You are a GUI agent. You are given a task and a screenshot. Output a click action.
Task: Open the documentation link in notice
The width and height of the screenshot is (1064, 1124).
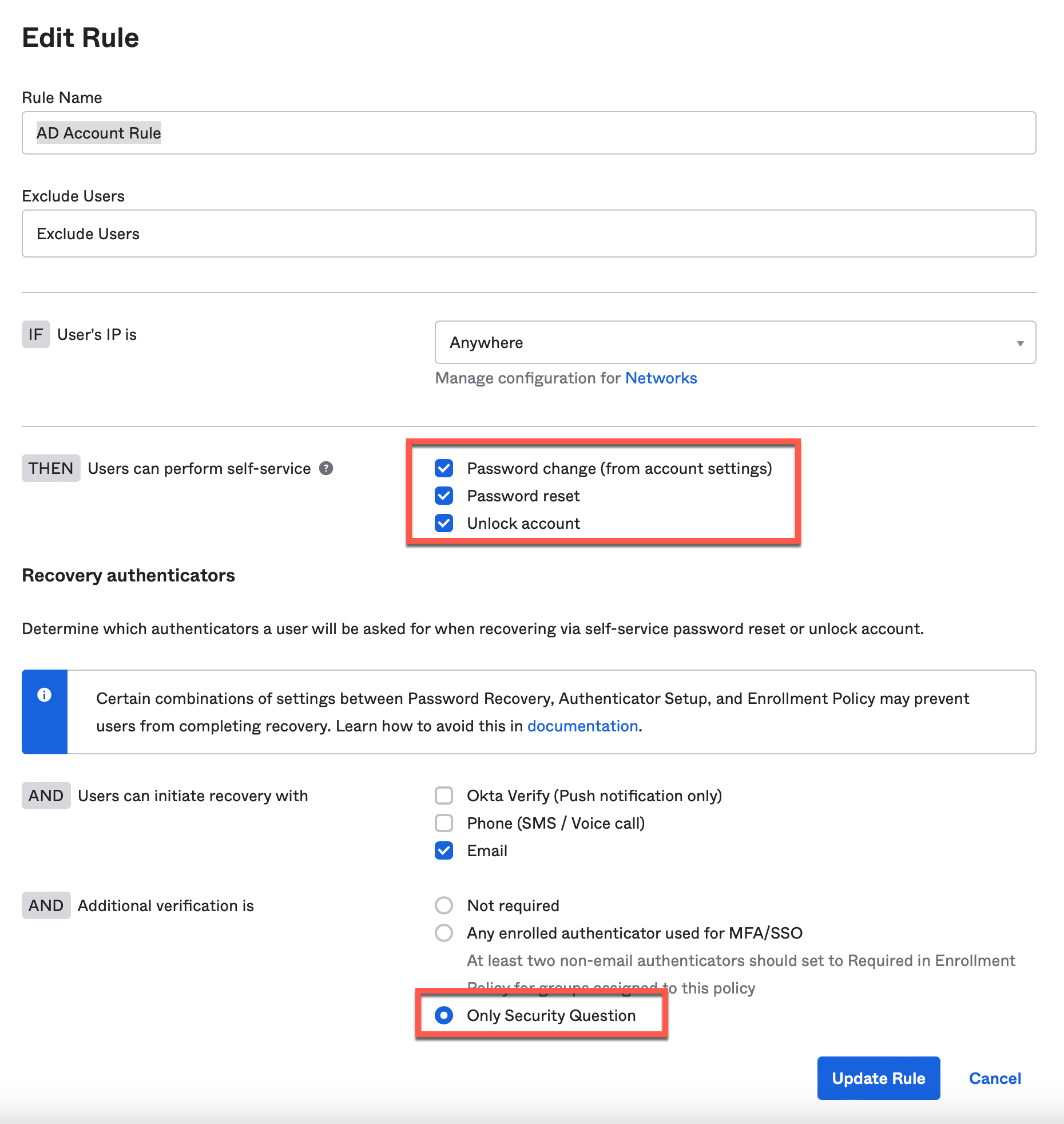click(582, 726)
